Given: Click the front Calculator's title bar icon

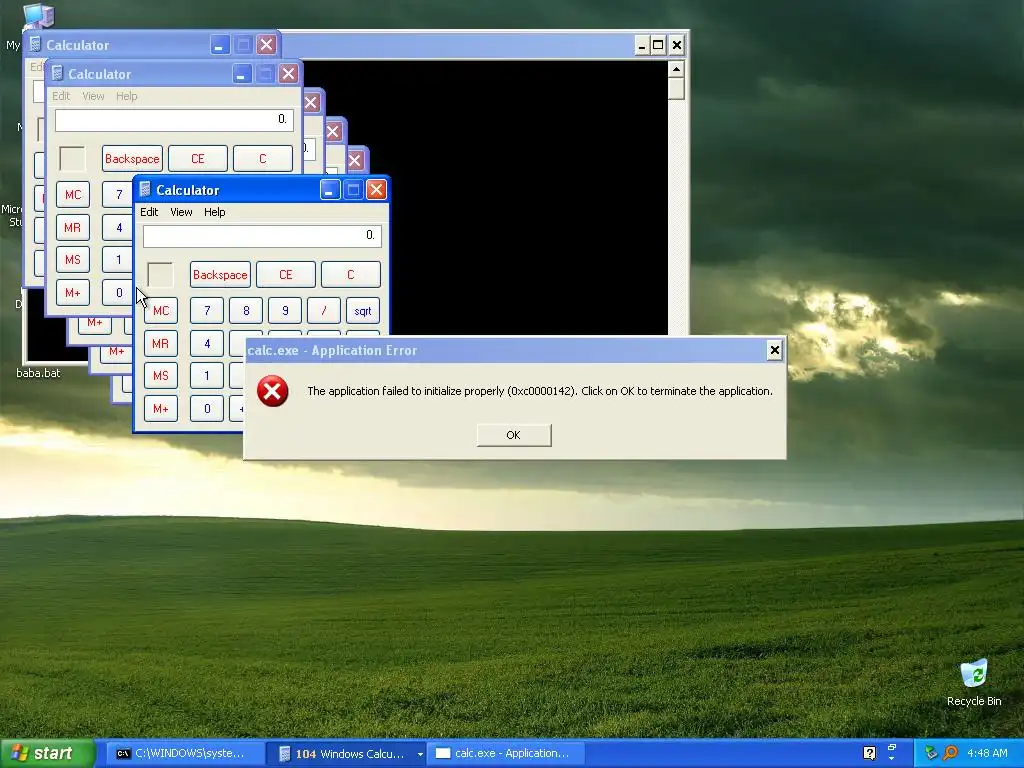Looking at the screenshot, I should [145, 190].
